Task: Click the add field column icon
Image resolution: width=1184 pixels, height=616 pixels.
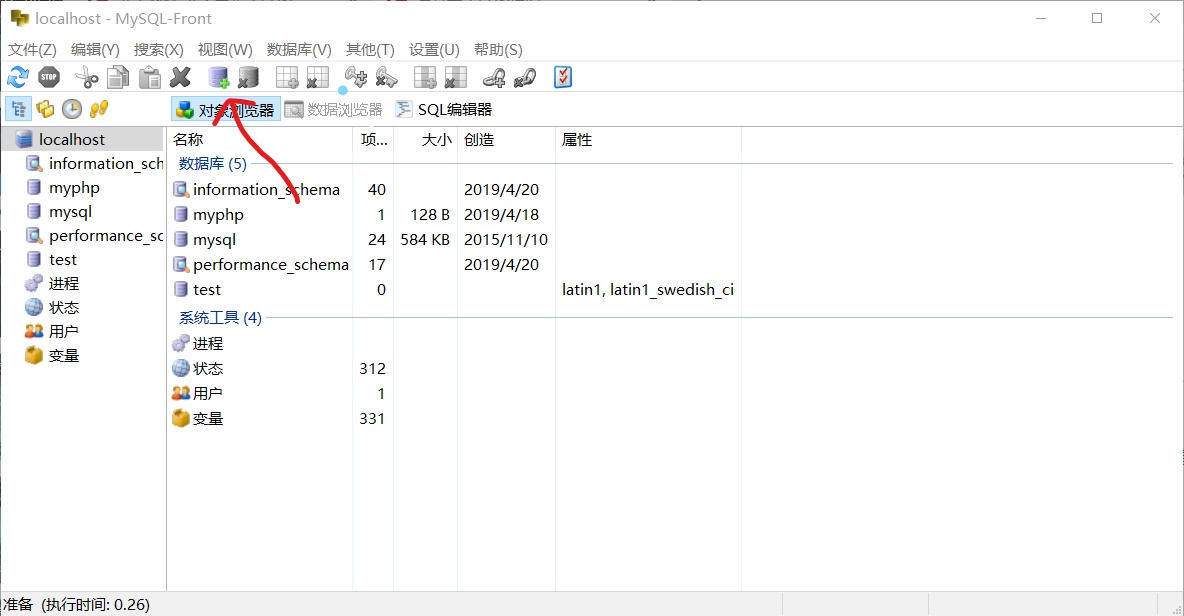Action: [425, 77]
